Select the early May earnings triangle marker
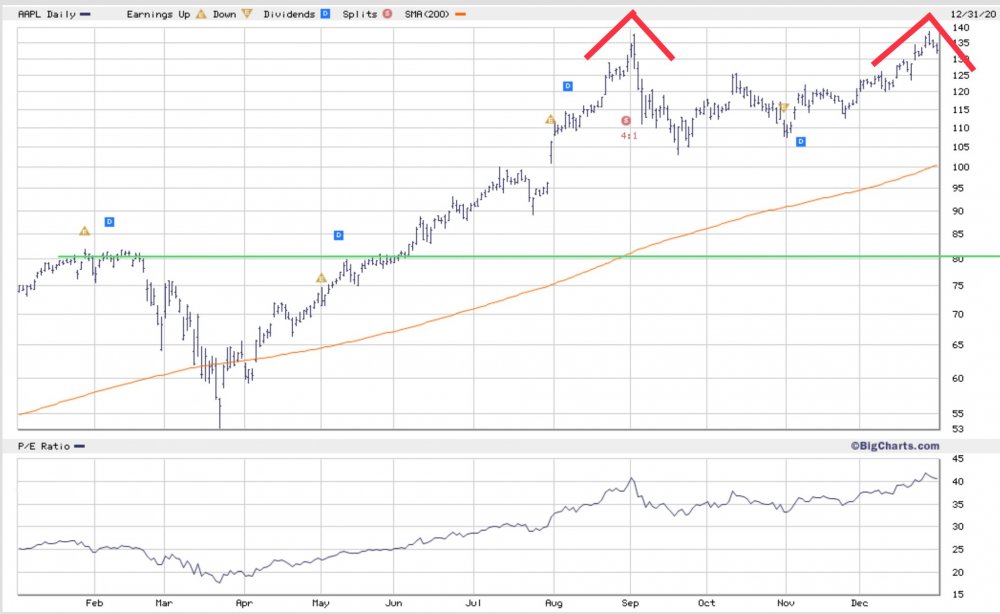Image resolution: width=1000 pixels, height=614 pixels. (321, 278)
